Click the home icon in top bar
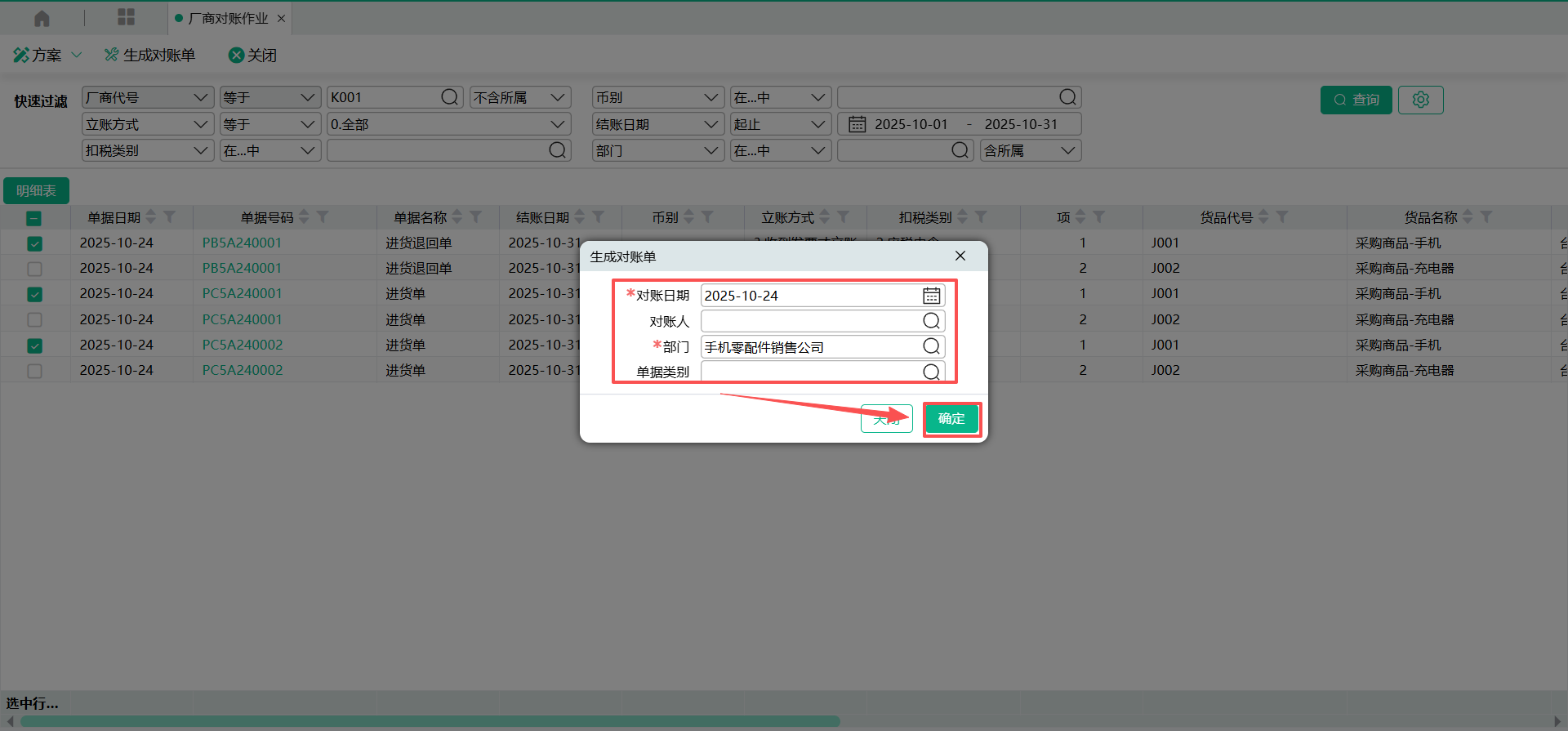The height and width of the screenshot is (731, 1568). click(42, 18)
